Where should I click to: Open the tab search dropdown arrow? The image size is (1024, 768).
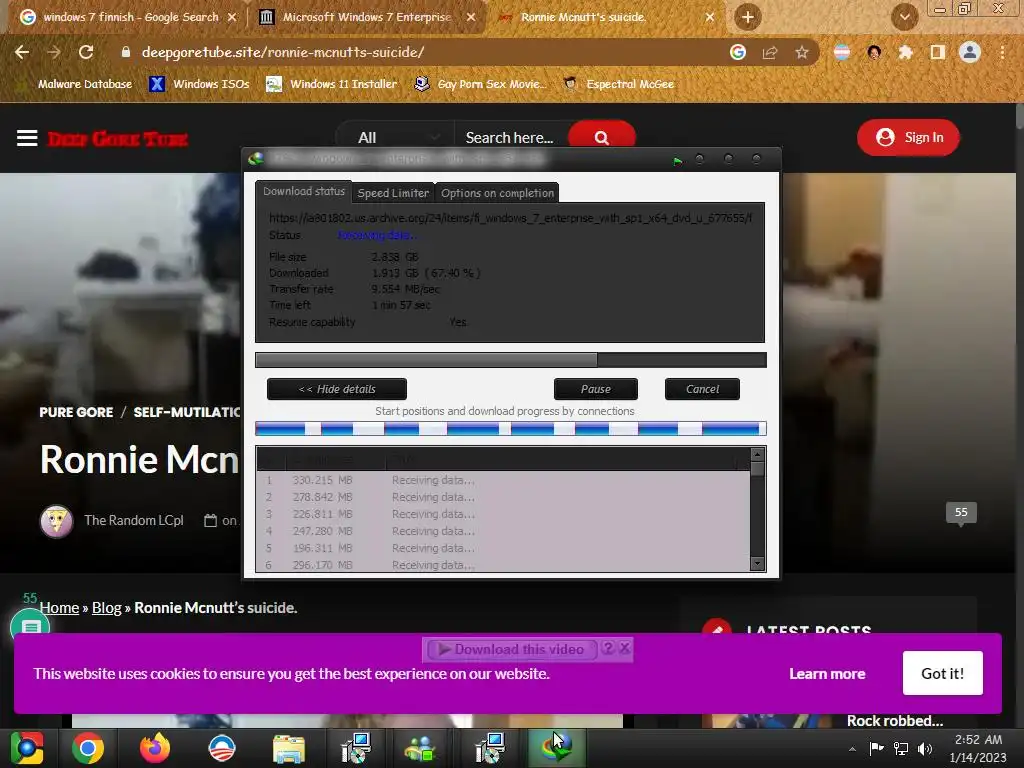[x=904, y=17]
